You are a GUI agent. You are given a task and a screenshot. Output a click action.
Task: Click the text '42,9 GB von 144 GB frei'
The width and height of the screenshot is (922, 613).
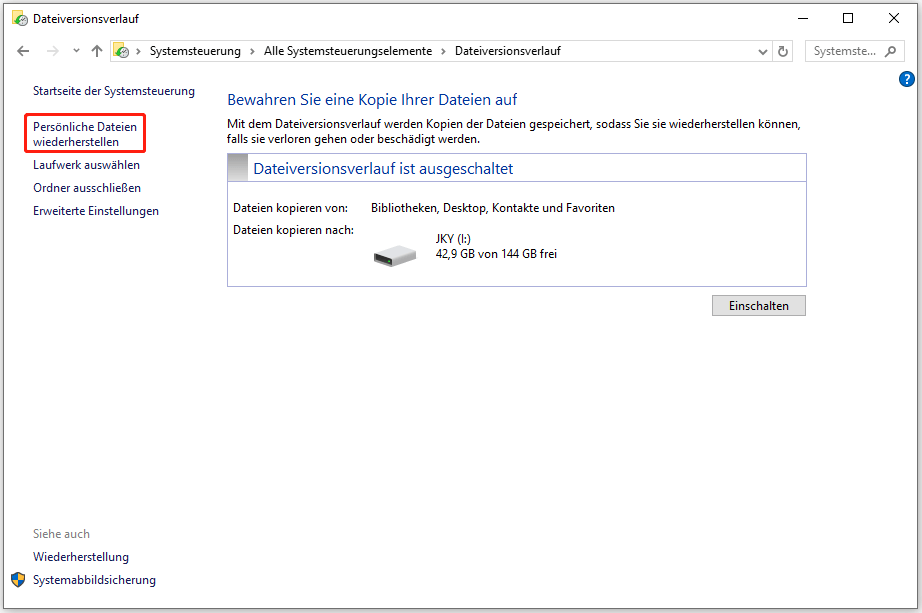(496, 254)
